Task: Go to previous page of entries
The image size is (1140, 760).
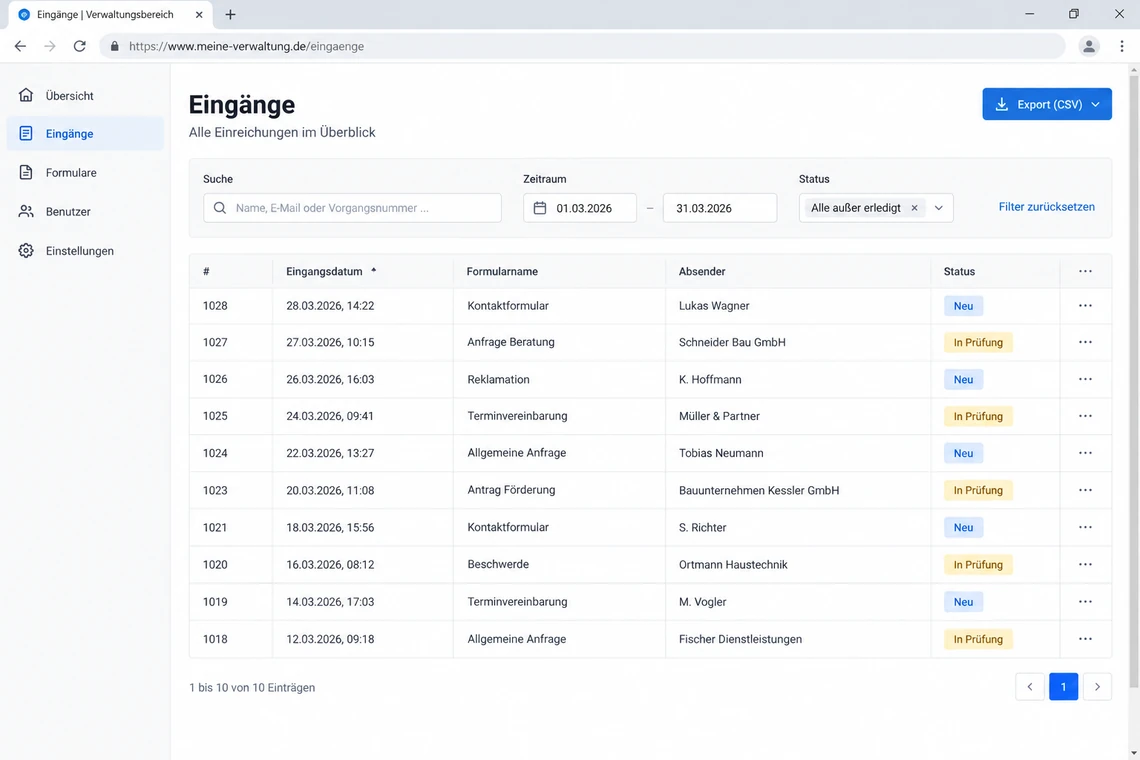Action: [x=1029, y=687]
